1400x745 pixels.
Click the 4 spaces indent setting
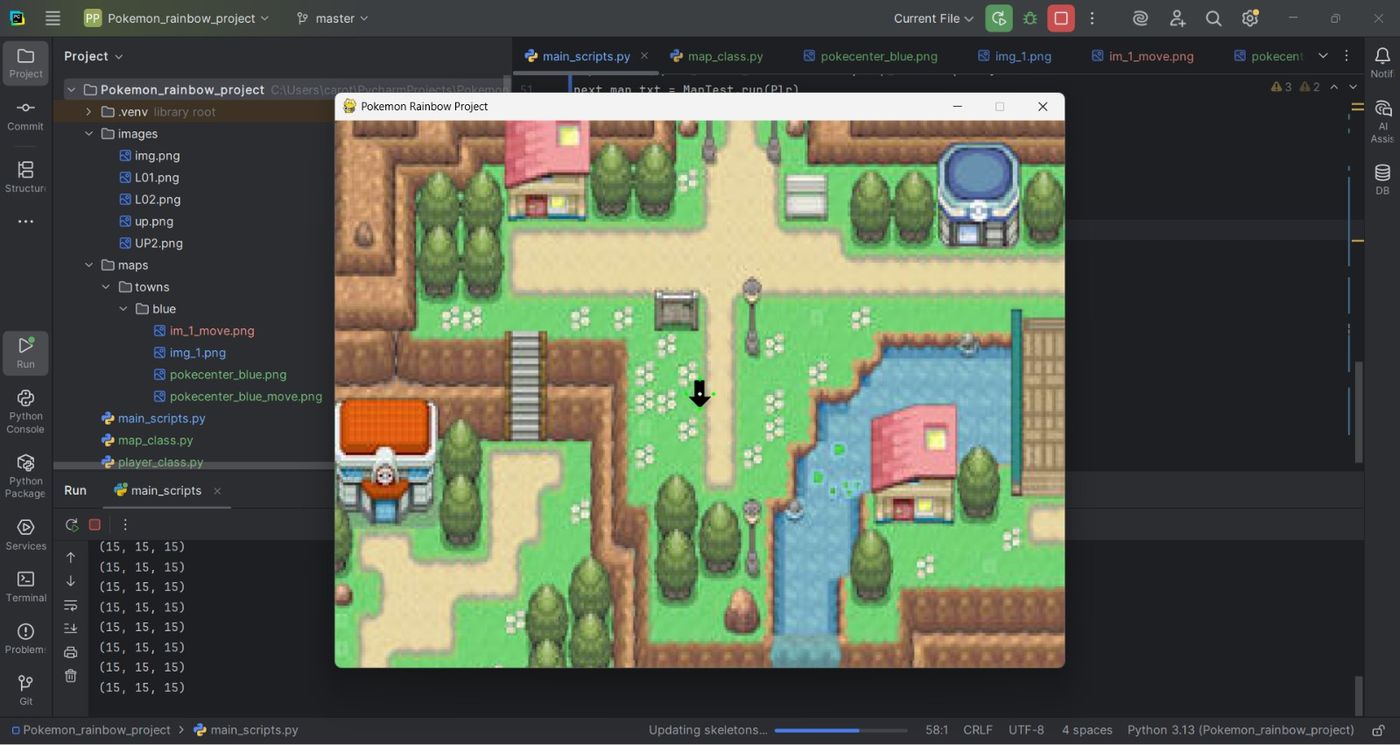click(1087, 730)
